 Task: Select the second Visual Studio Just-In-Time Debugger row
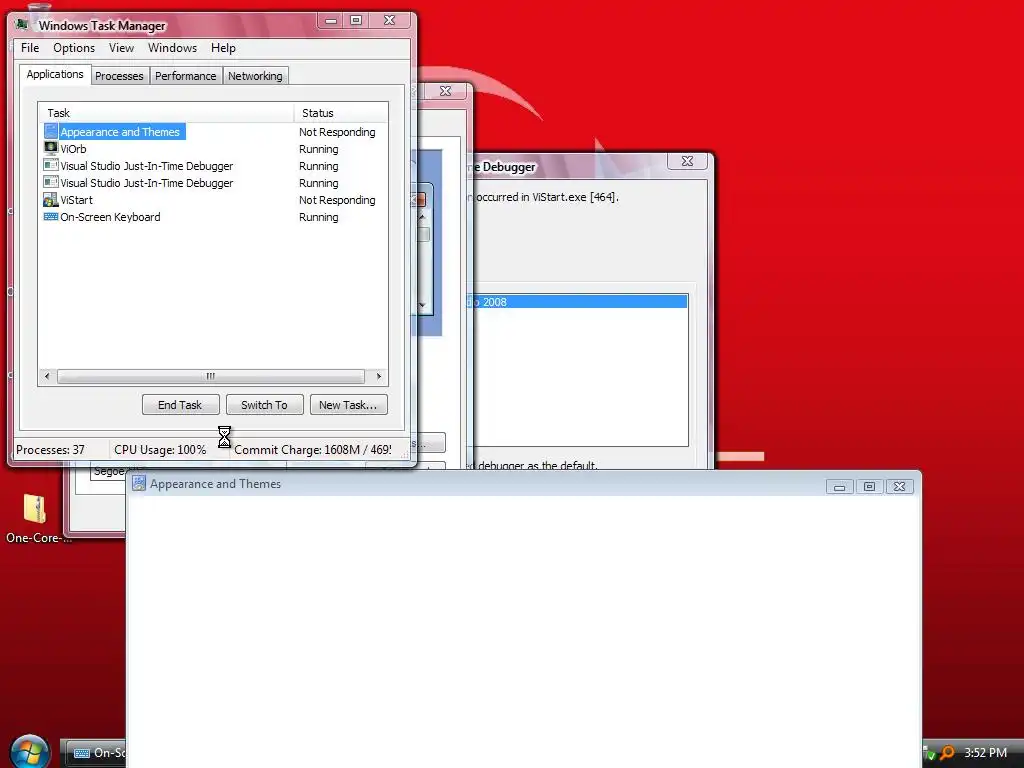[x=213, y=183]
